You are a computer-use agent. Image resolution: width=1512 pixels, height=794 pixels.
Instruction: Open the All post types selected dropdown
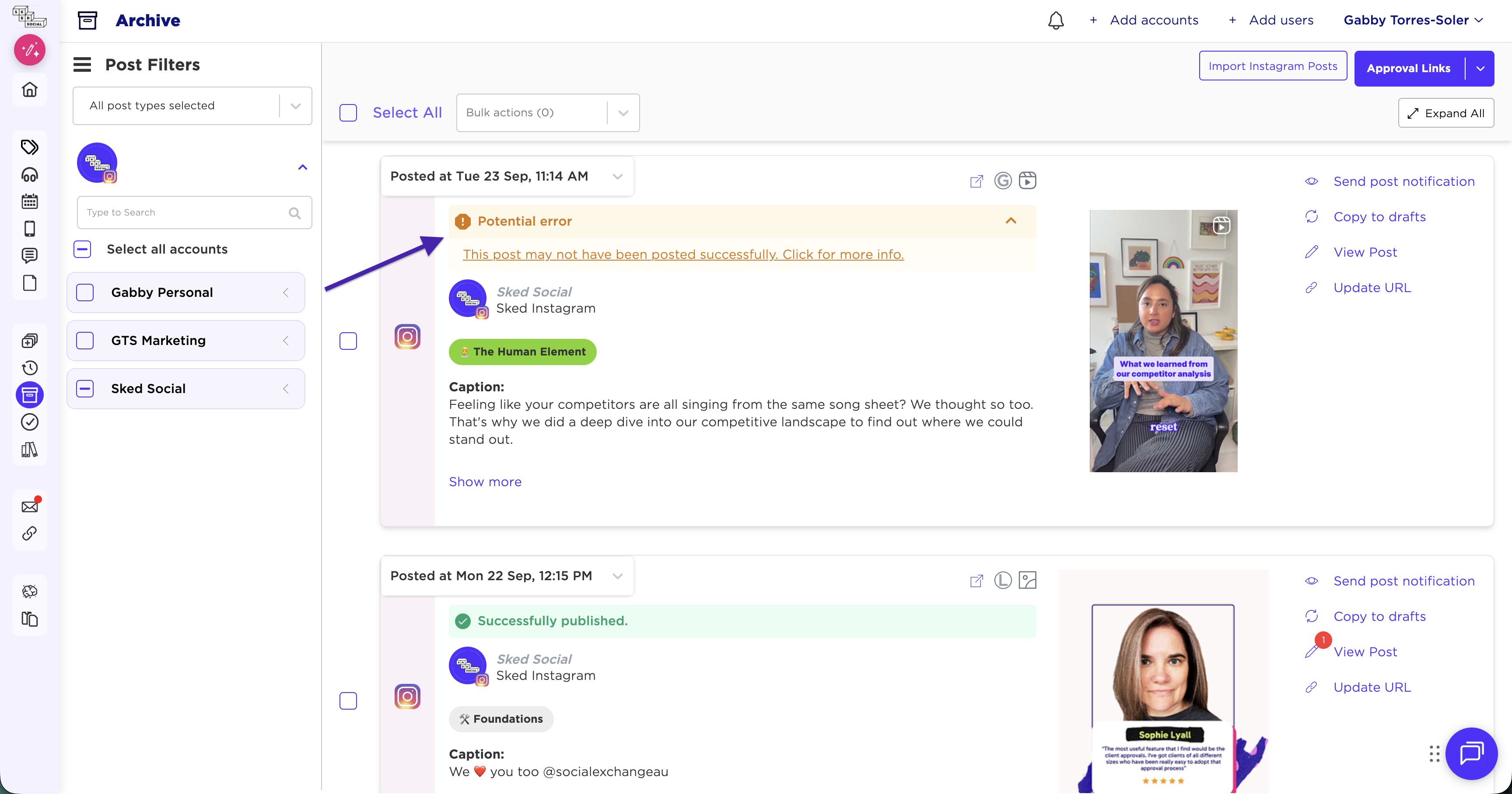(x=192, y=105)
